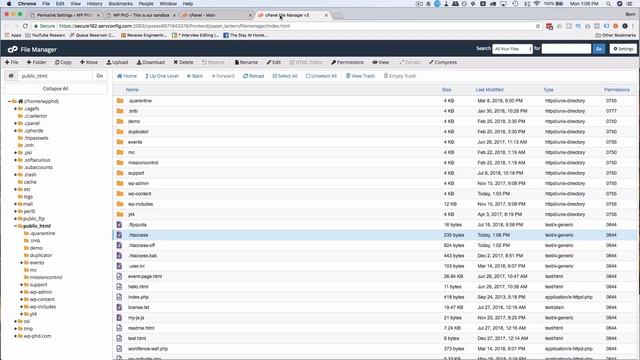Screen dimensions: 640x360
Task: Open the Permissions dialog
Action: (347, 62)
